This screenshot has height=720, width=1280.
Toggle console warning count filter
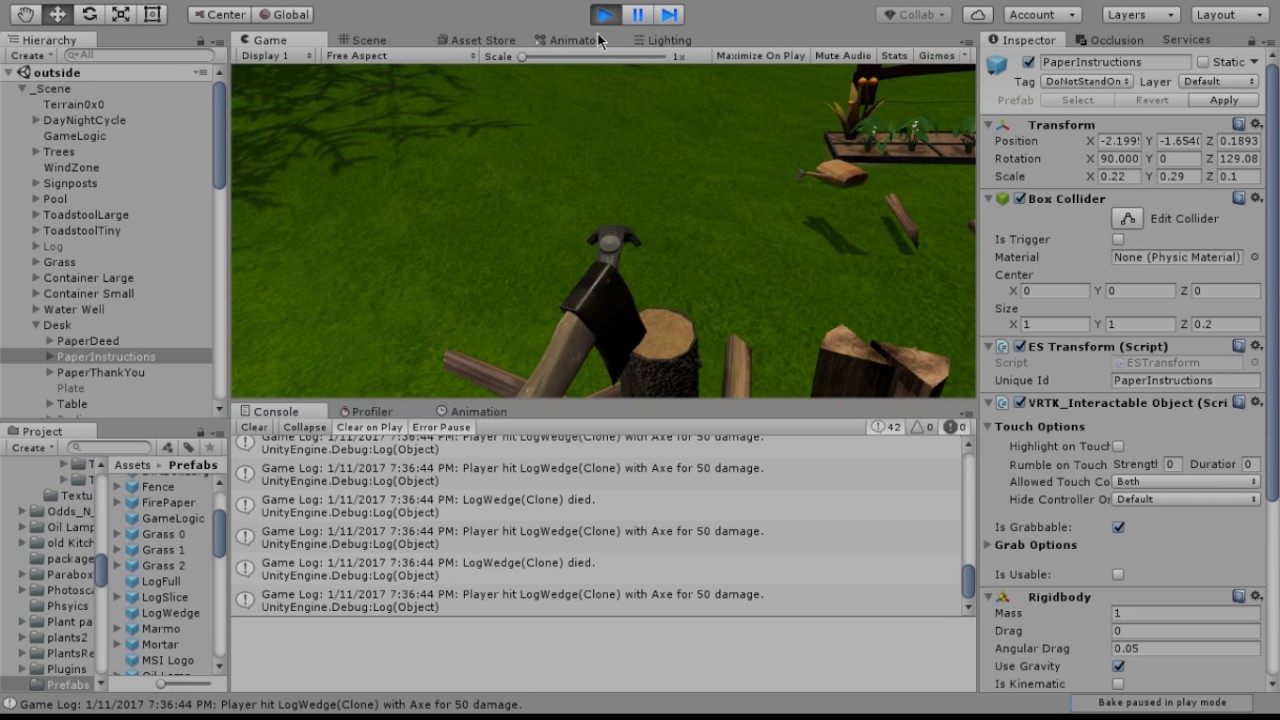pyautogui.click(x=921, y=427)
